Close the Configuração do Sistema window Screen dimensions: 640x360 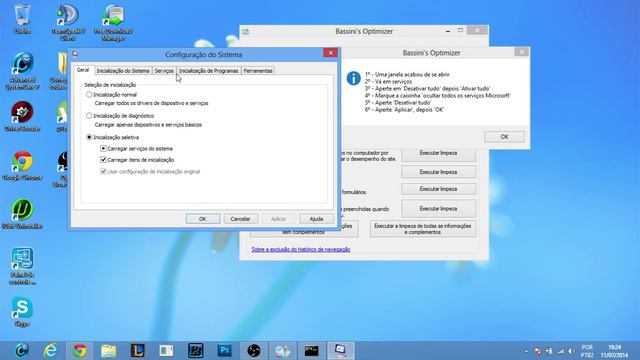pyautogui.click(x=330, y=53)
